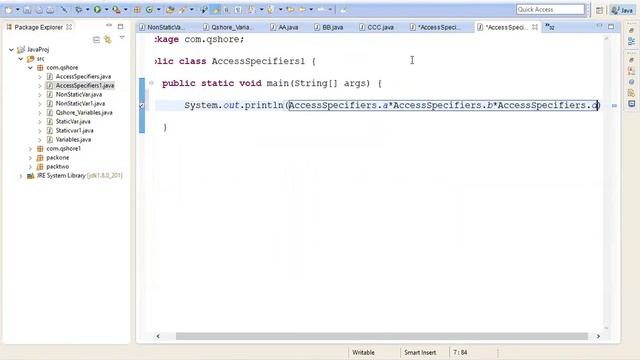The width and height of the screenshot is (640, 360).
Task: Collapse All in Package Explorer
Action: click(x=96, y=40)
